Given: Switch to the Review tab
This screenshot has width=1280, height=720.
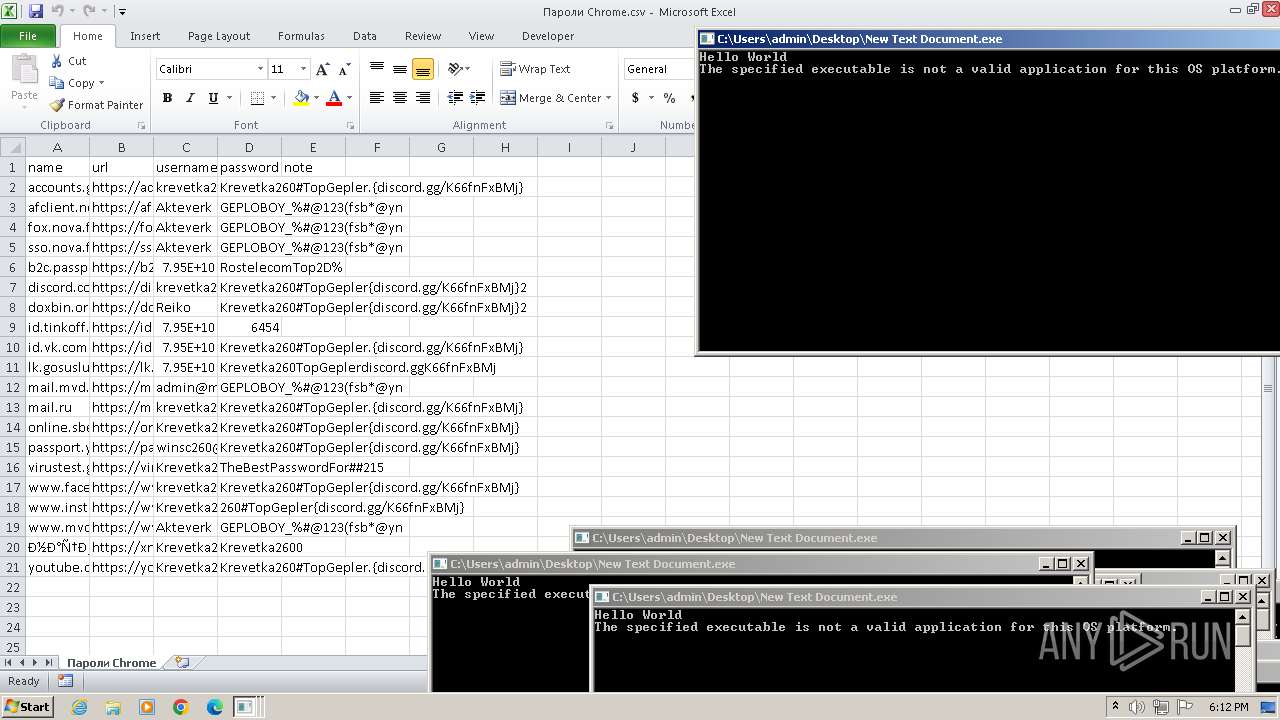Looking at the screenshot, I should pyautogui.click(x=423, y=36).
